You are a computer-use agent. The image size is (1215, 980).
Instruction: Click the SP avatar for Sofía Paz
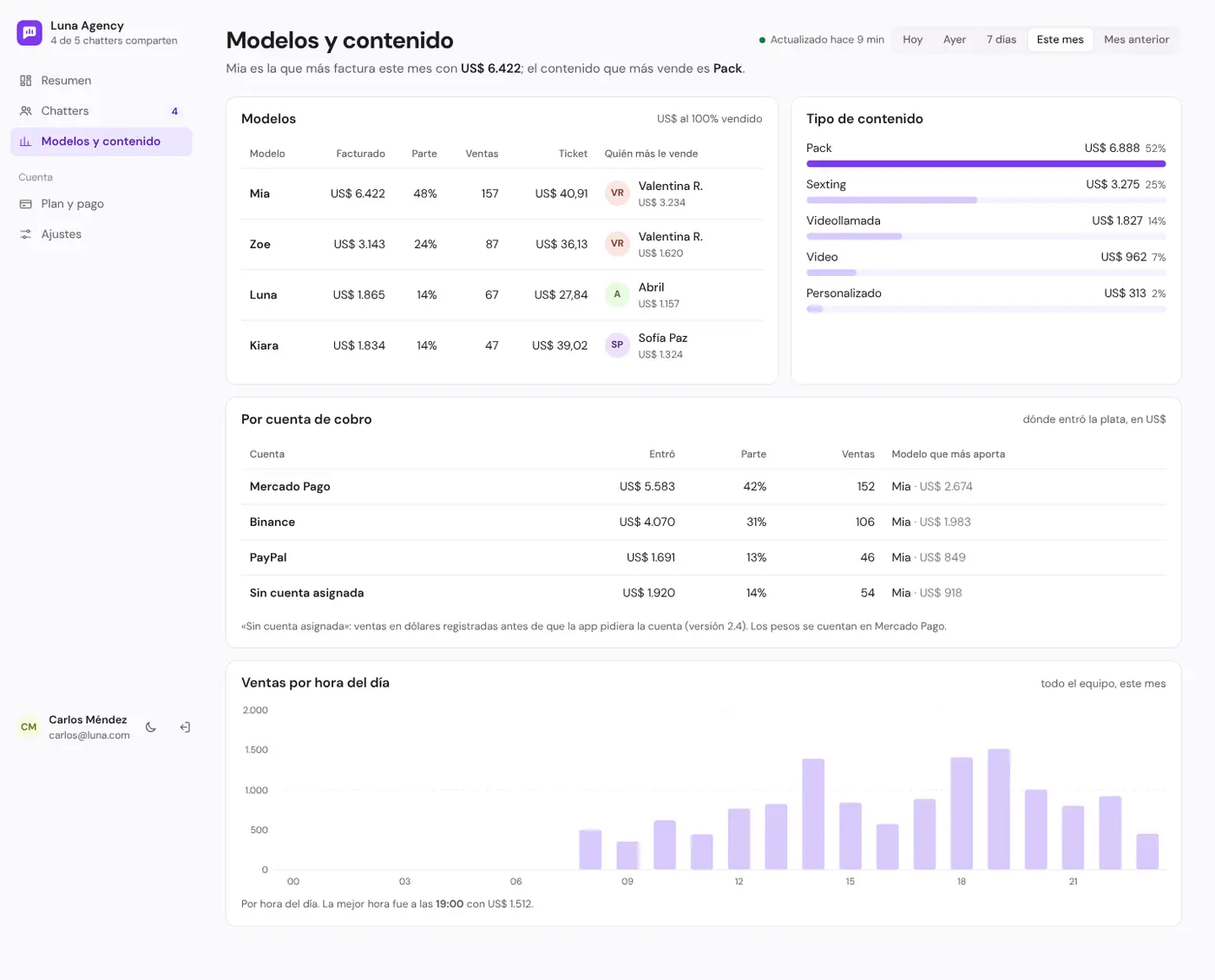pyautogui.click(x=617, y=345)
